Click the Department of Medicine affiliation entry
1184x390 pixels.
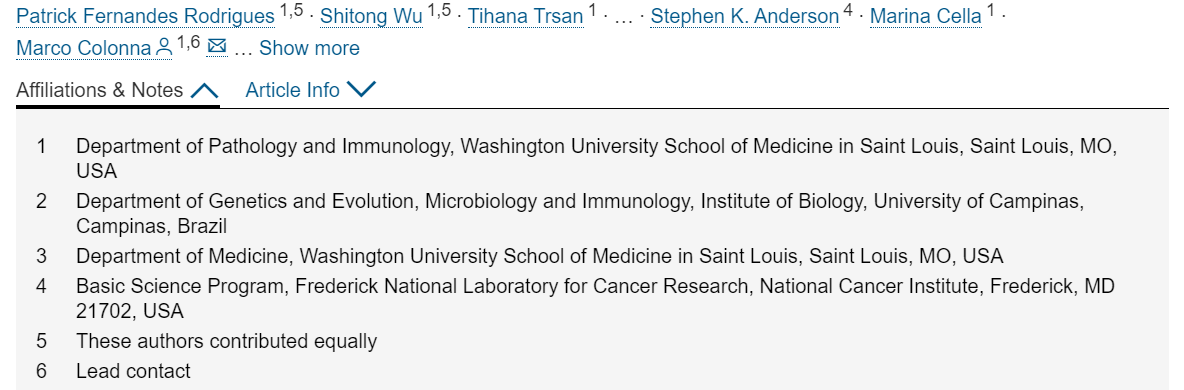[539, 256]
